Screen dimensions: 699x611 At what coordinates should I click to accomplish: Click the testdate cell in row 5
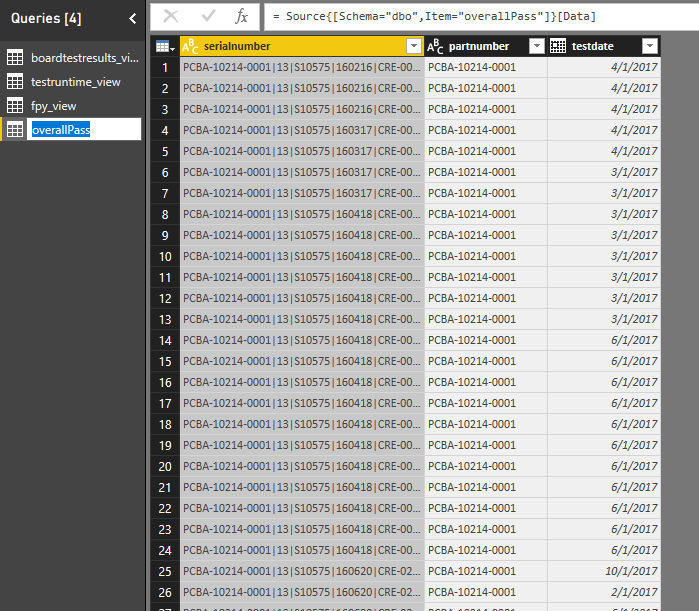pos(604,151)
